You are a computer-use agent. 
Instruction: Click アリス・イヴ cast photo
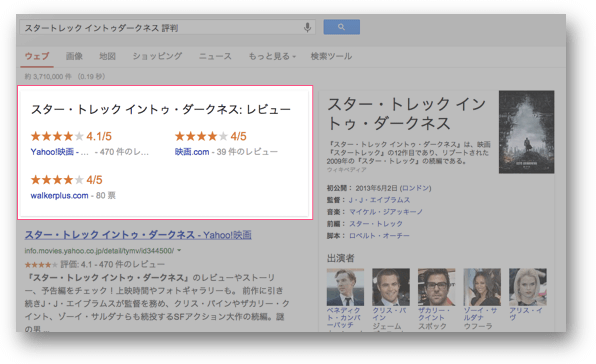click(528, 287)
